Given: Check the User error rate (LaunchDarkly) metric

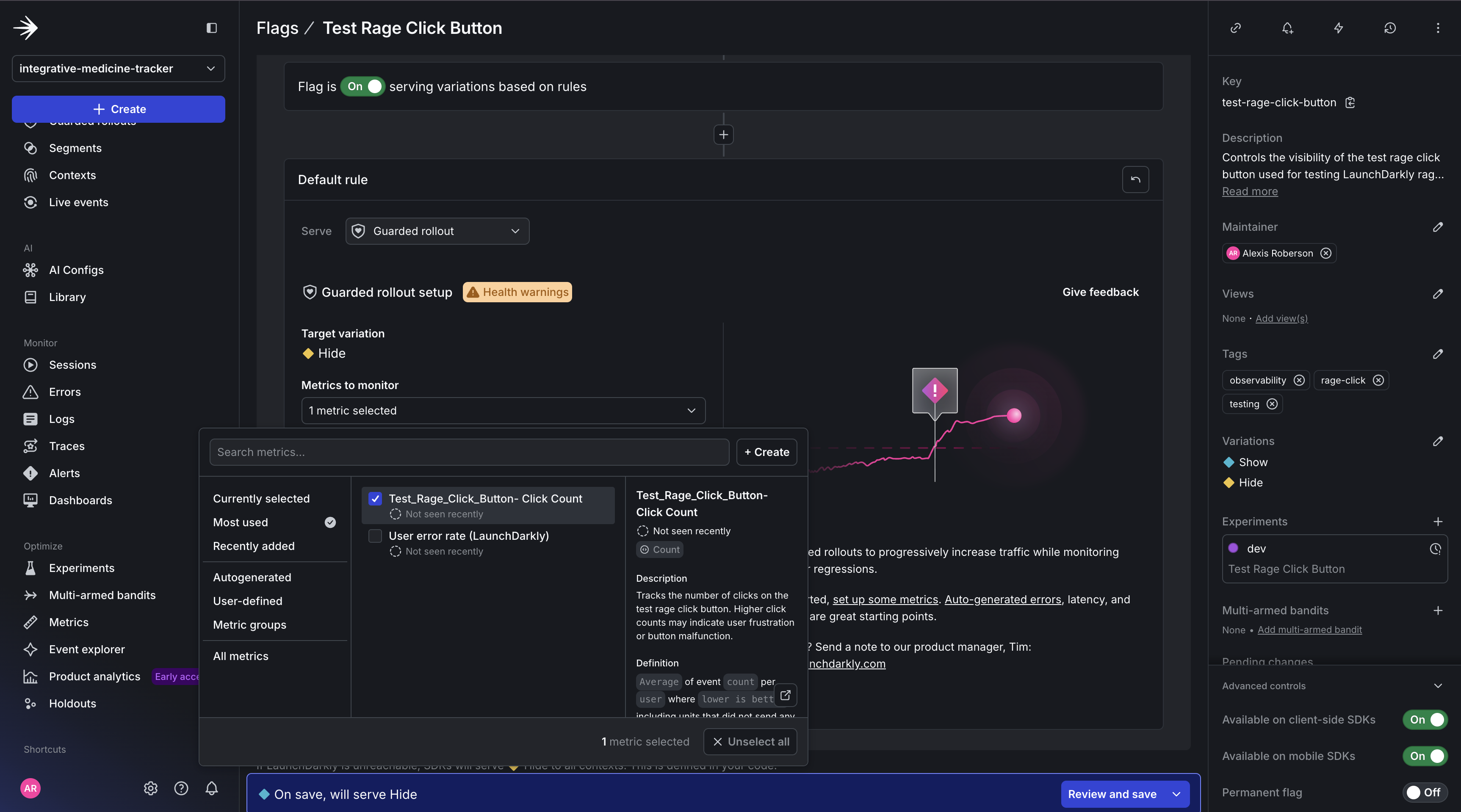Looking at the screenshot, I should [375, 535].
